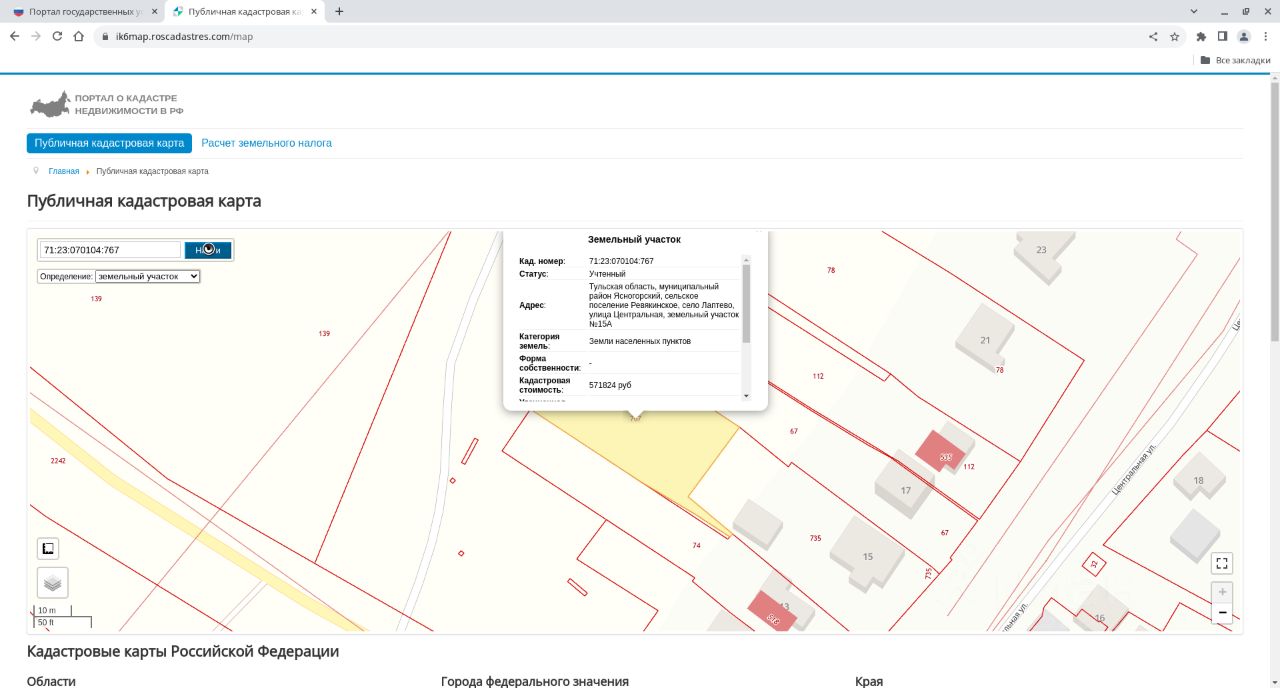Screen dimensions: 1280x688
Task: Open Расчет земельного налога menu item
Action: click(267, 143)
